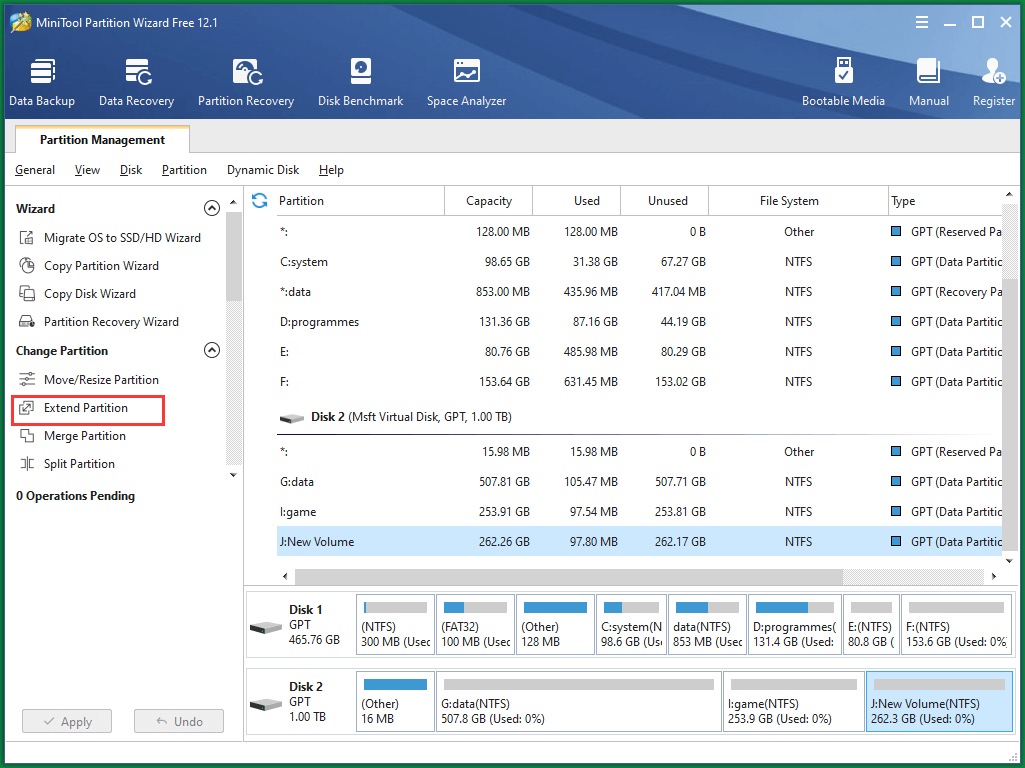The image size is (1025, 768).
Task: Create Bootable Media
Action: click(843, 83)
